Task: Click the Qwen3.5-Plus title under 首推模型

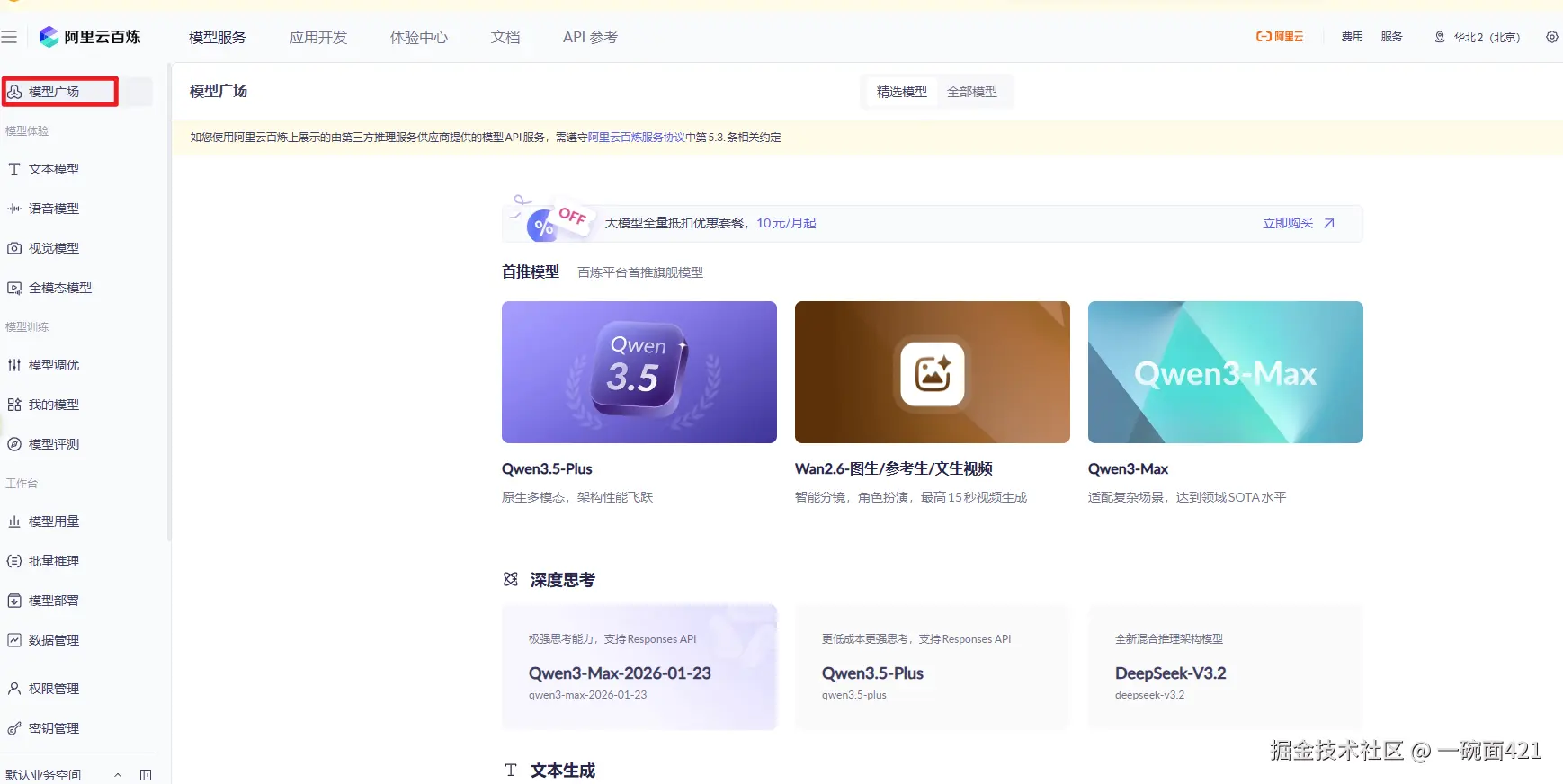Action: point(547,469)
